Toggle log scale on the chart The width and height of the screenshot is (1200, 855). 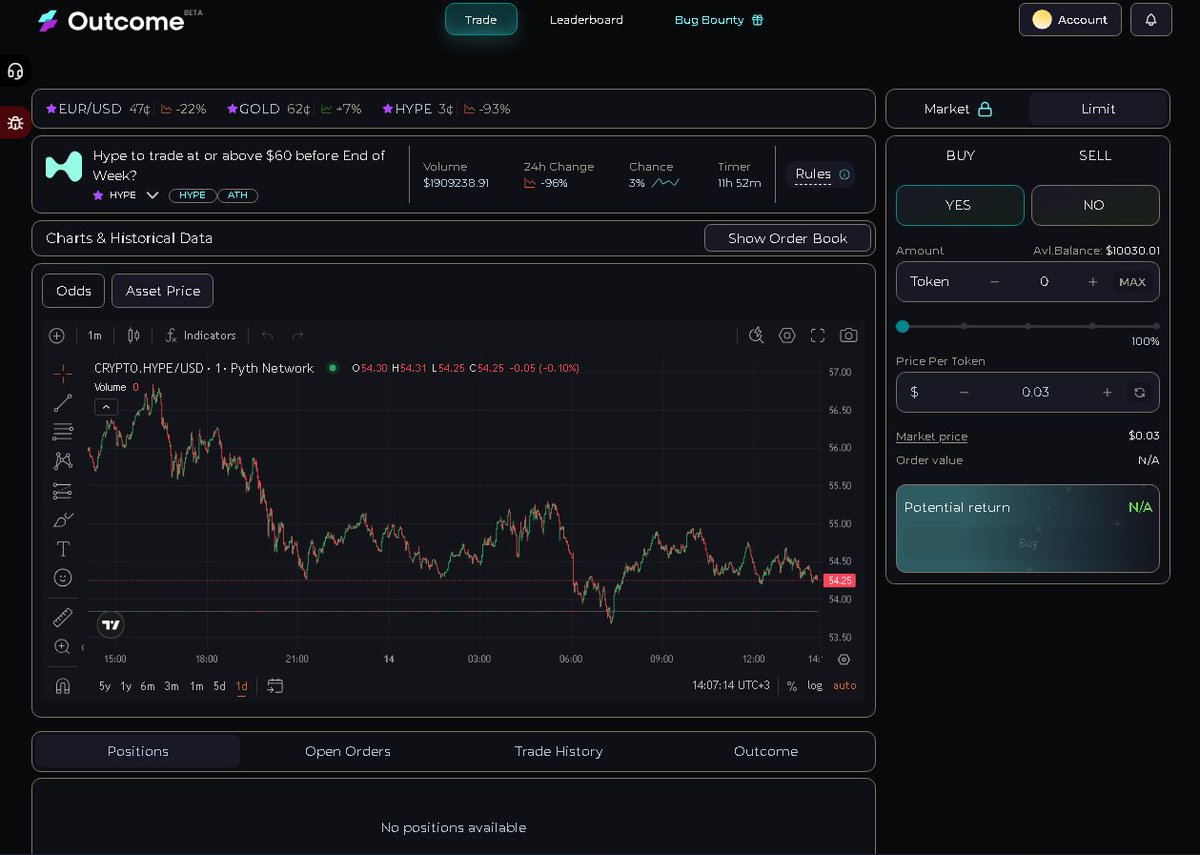[x=815, y=686]
